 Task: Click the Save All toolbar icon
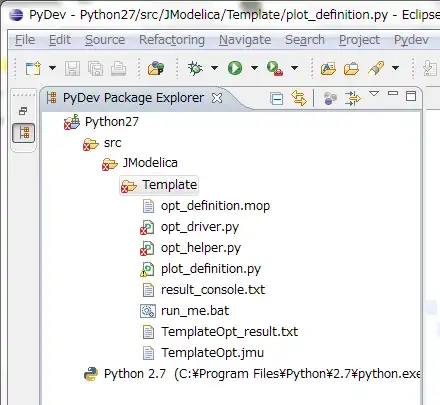[96, 68]
